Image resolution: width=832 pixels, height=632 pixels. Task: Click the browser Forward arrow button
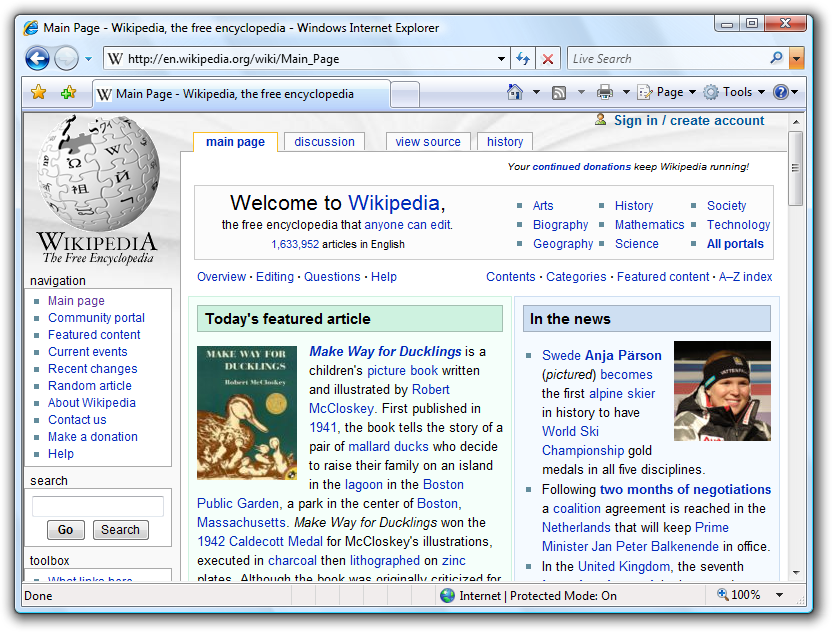pyautogui.click(x=66, y=58)
